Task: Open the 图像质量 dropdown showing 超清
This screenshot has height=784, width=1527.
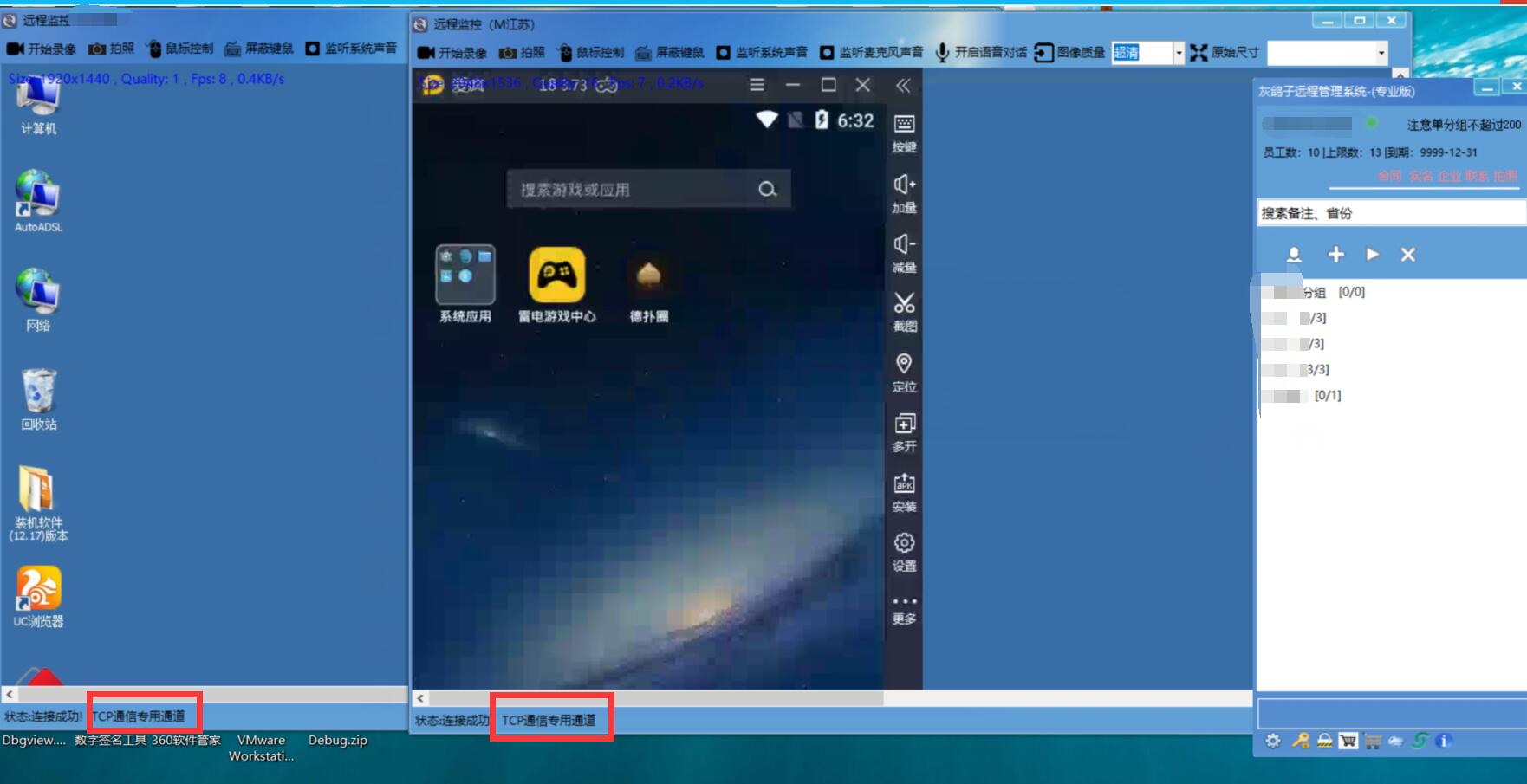Action: 1178,53
